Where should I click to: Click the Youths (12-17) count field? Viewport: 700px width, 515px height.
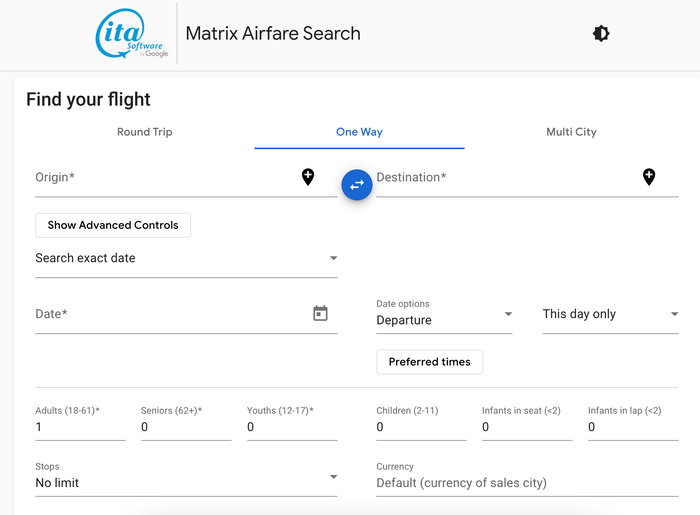[x=292, y=422]
